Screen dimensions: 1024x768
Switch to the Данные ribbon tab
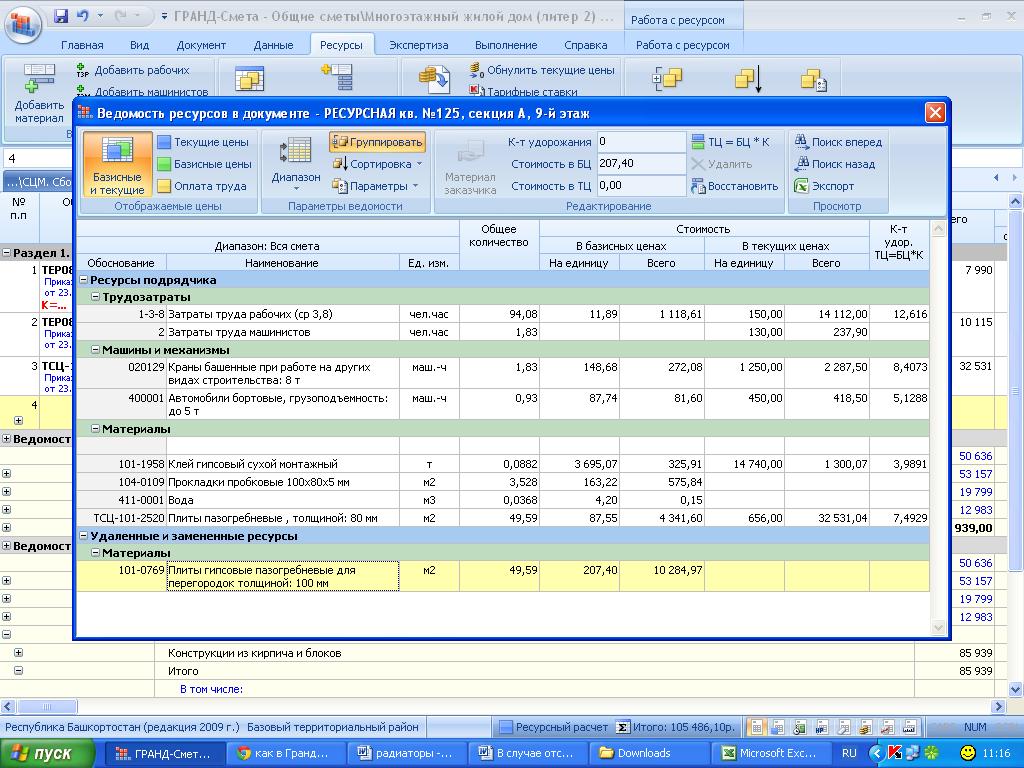(x=273, y=45)
